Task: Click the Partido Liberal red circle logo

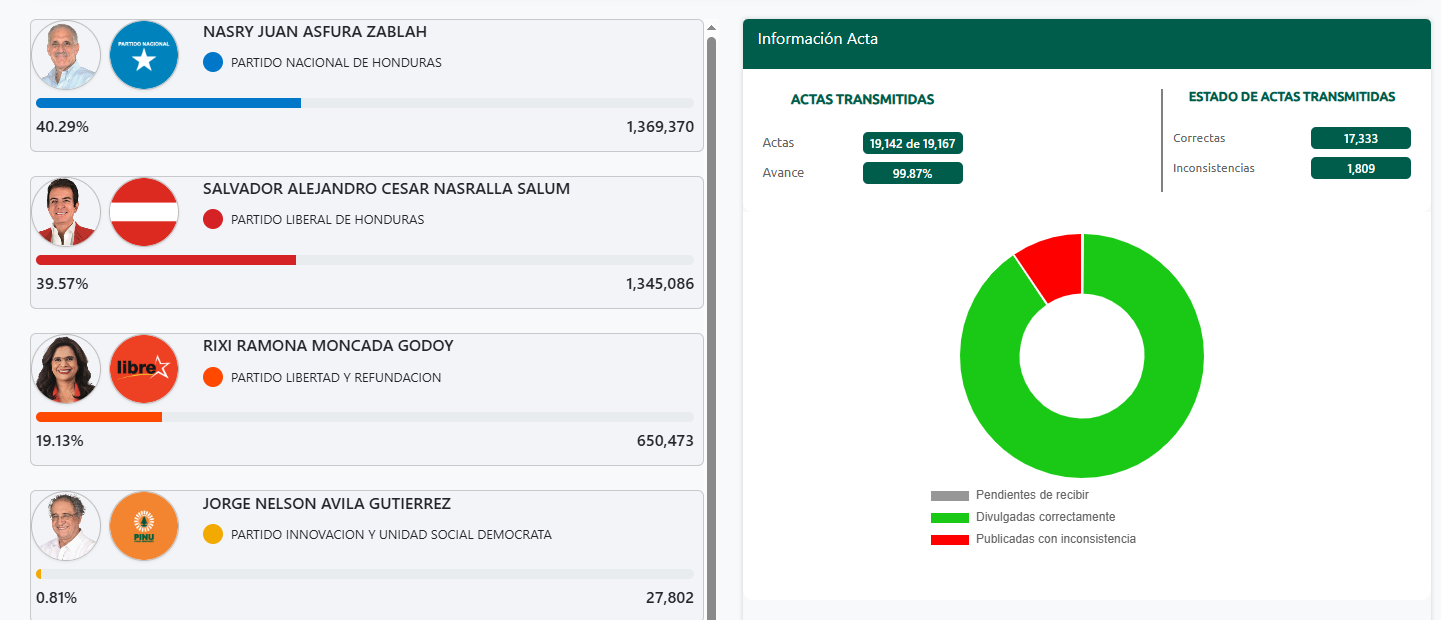Action: [x=143, y=212]
